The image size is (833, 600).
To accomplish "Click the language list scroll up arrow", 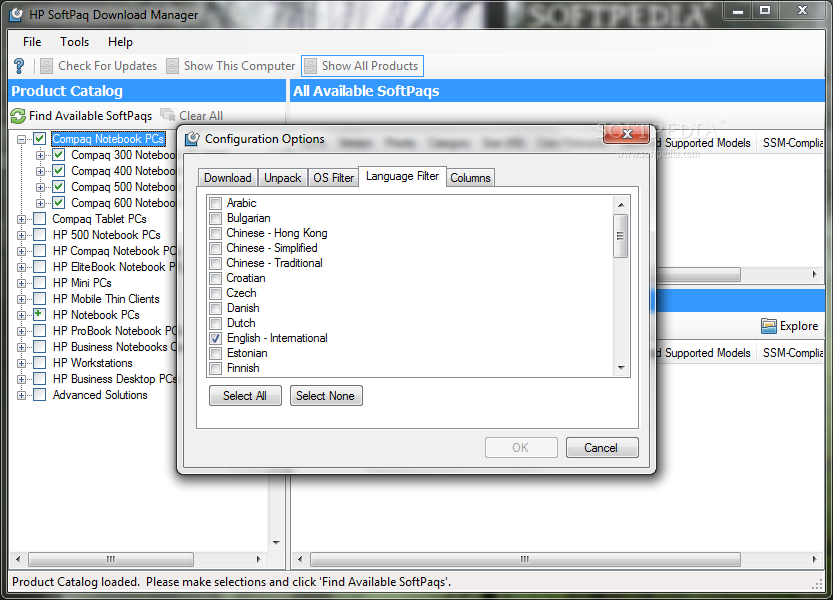I will 620,205.
